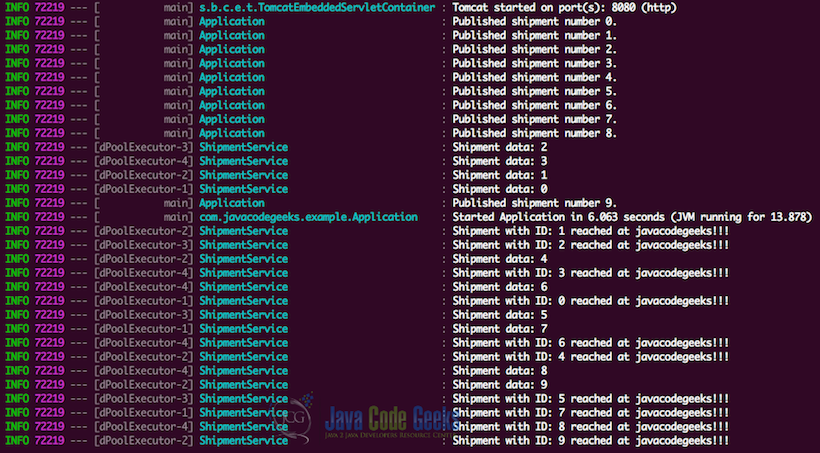820x453 pixels.
Task: Click 'Shipment data: 2' log message
Action: tap(500, 147)
